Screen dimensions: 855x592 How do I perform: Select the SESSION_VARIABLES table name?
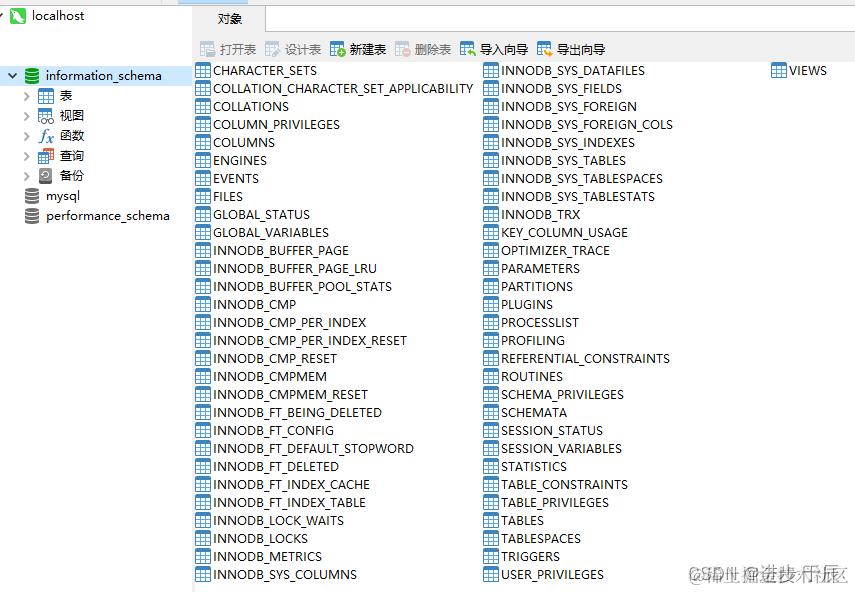pyautogui.click(x=561, y=448)
